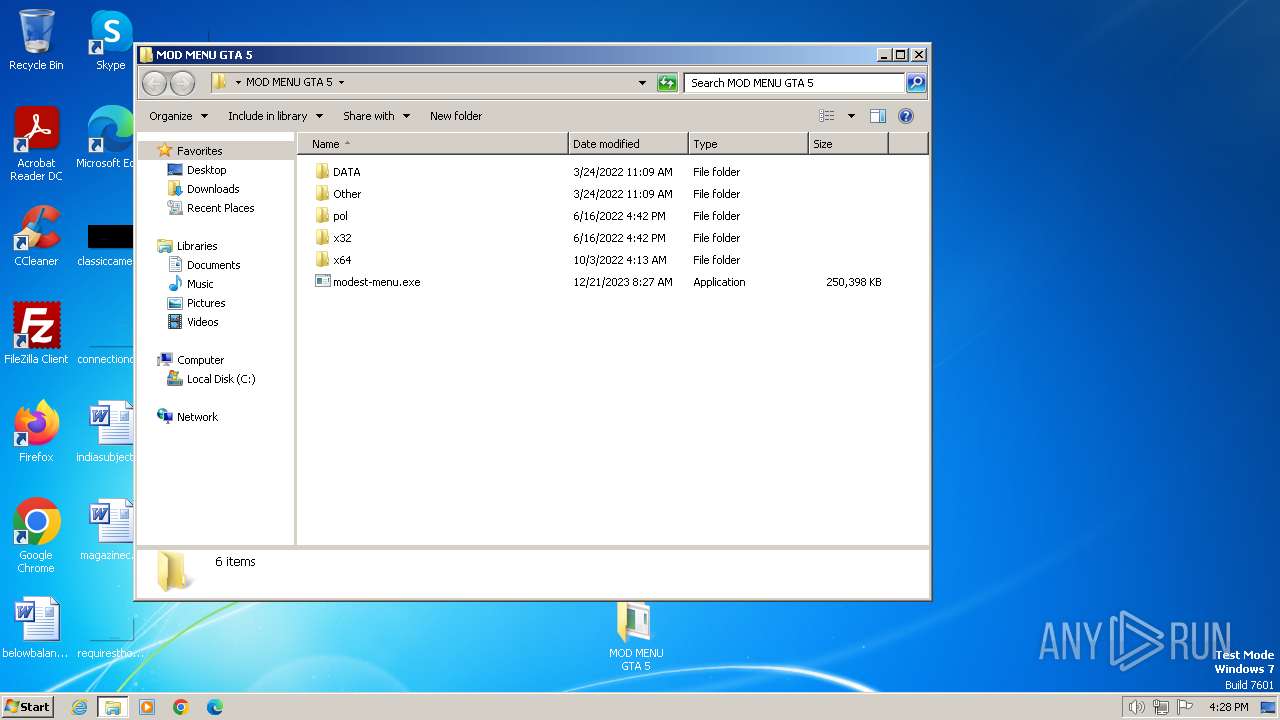Sort by Type column header
Screen dimensions: 1280x720
point(748,144)
